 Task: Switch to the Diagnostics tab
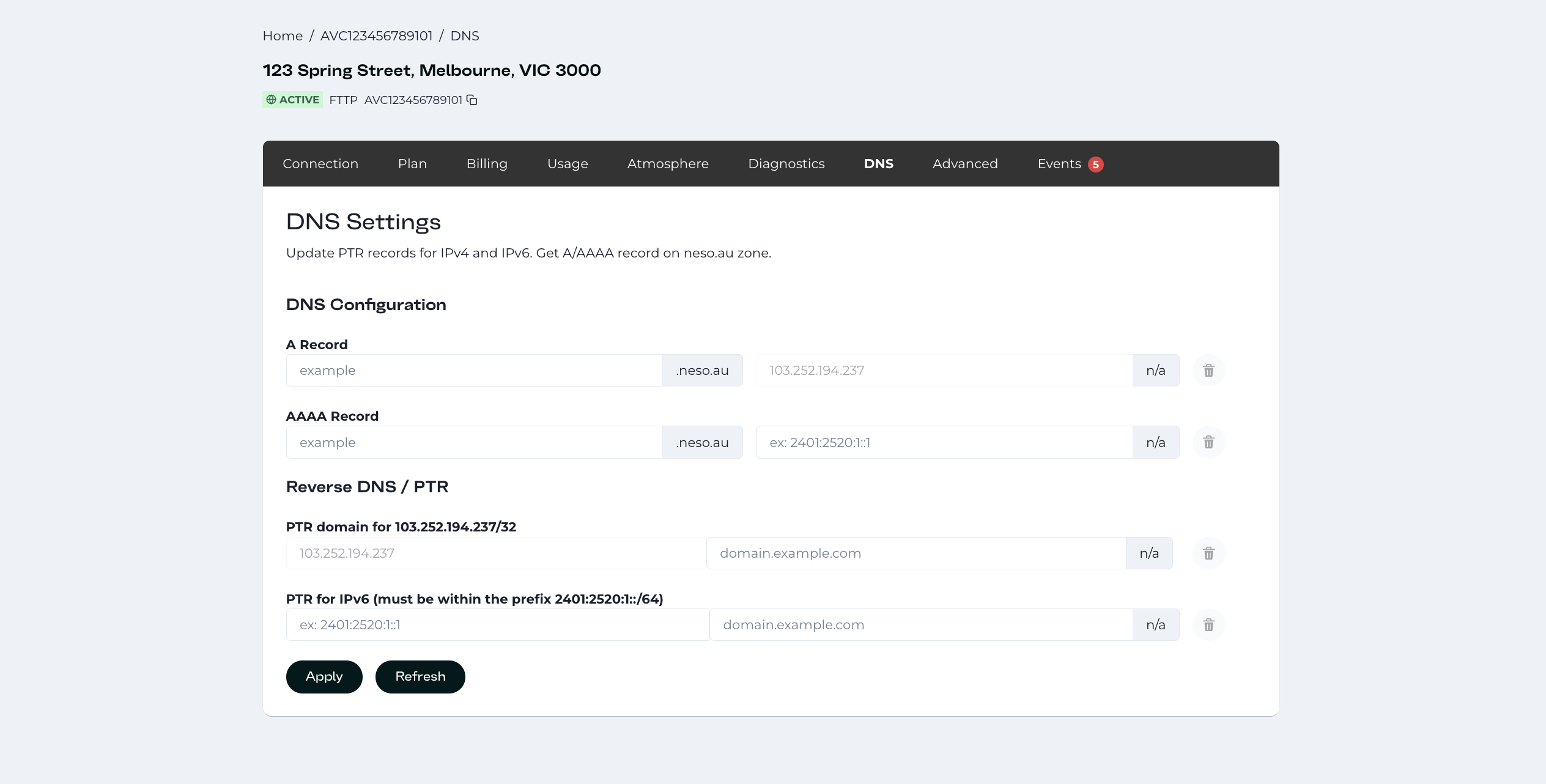pos(786,164)
